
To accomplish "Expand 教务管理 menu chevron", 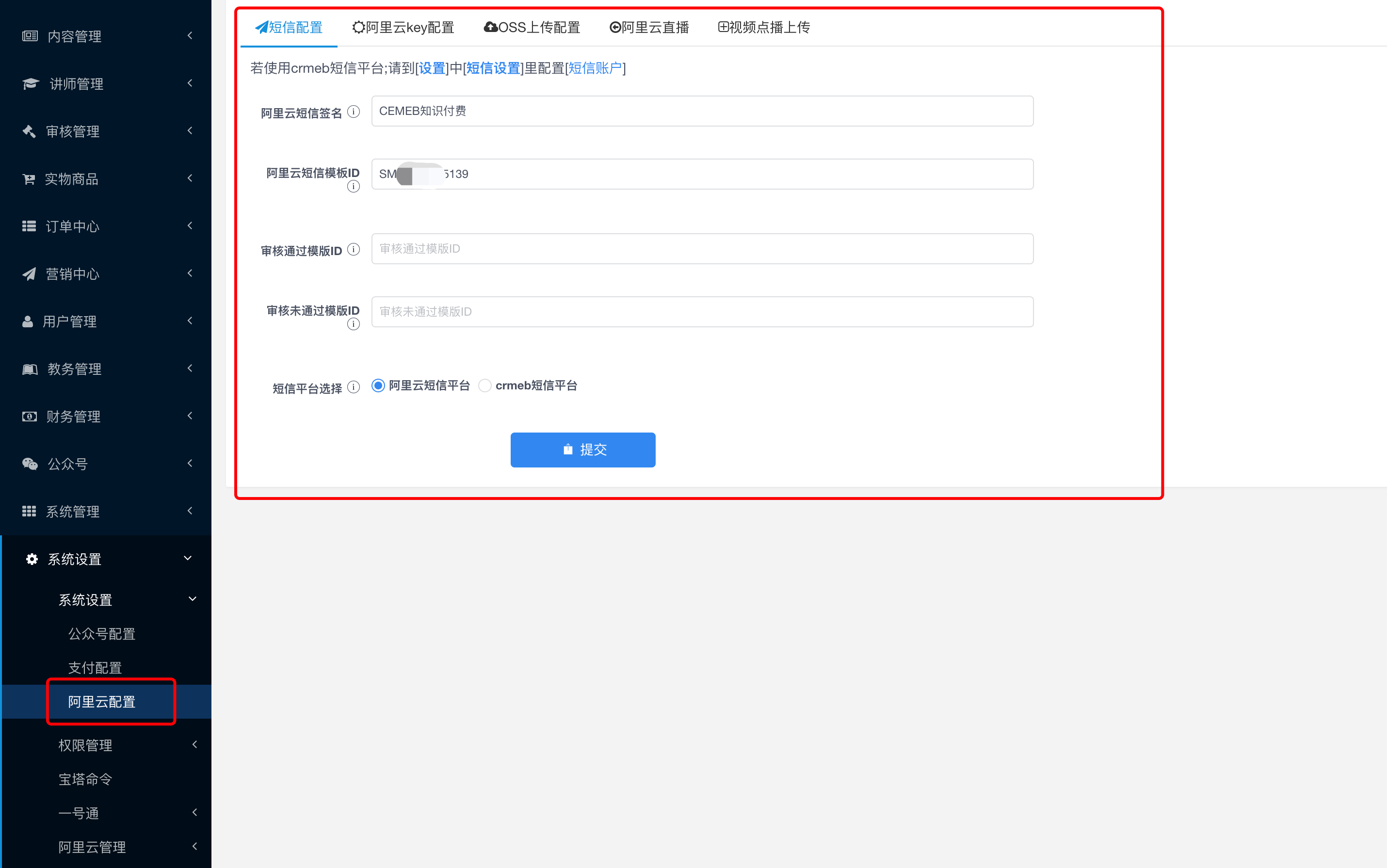I will coord(190,368).
